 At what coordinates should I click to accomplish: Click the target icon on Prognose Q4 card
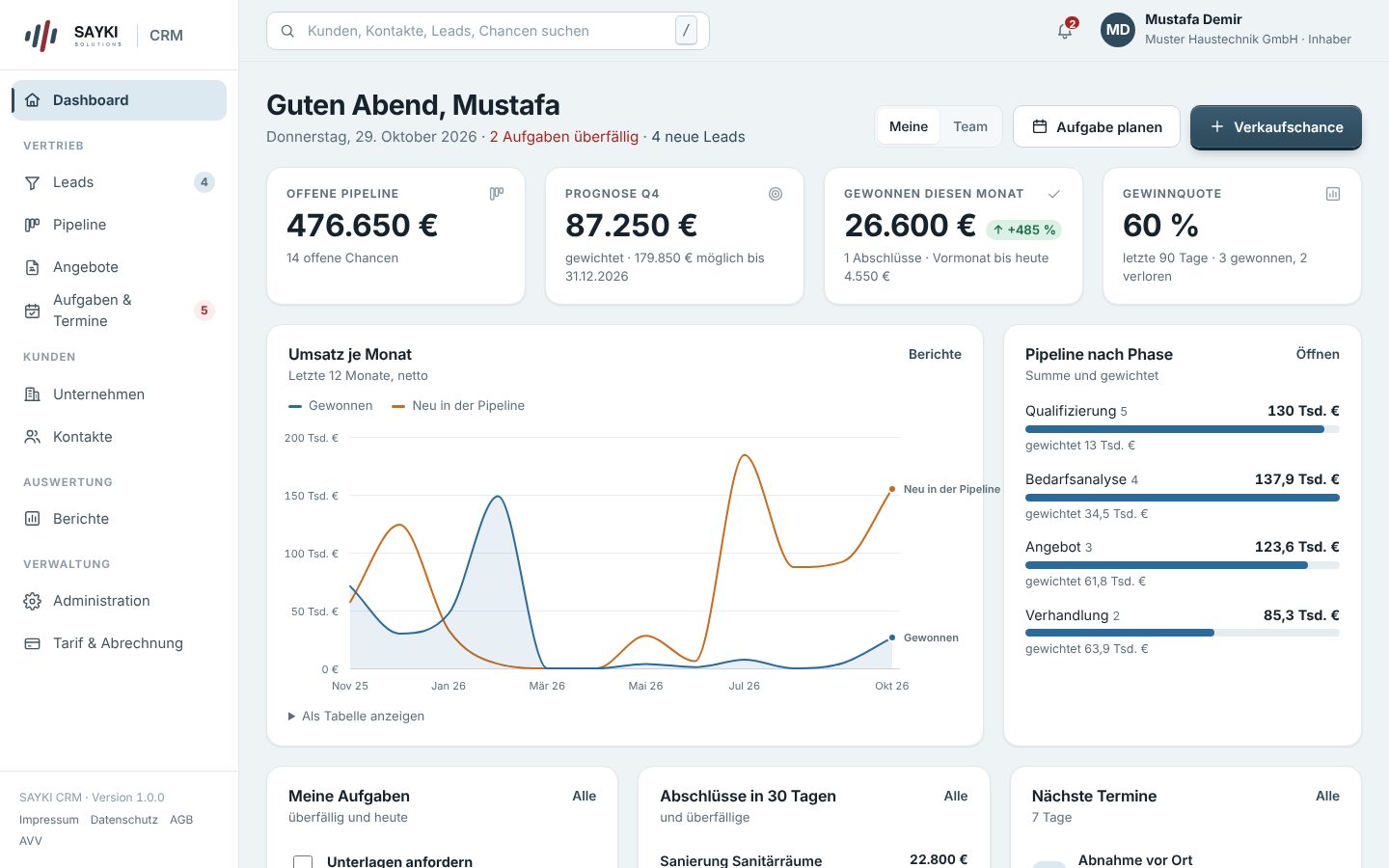coord(776,194)
